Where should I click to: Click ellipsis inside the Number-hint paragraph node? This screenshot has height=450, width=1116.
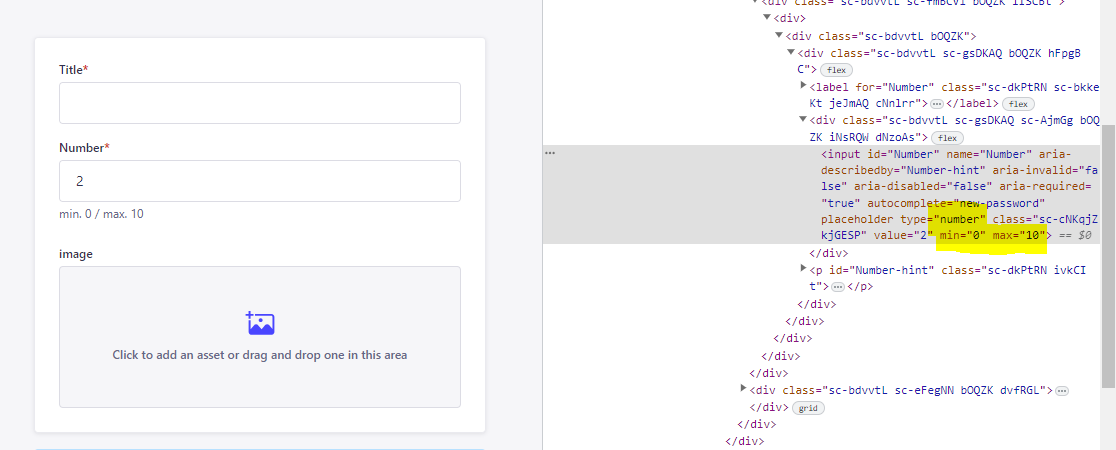pyautogui.click(x=837, y=286)
